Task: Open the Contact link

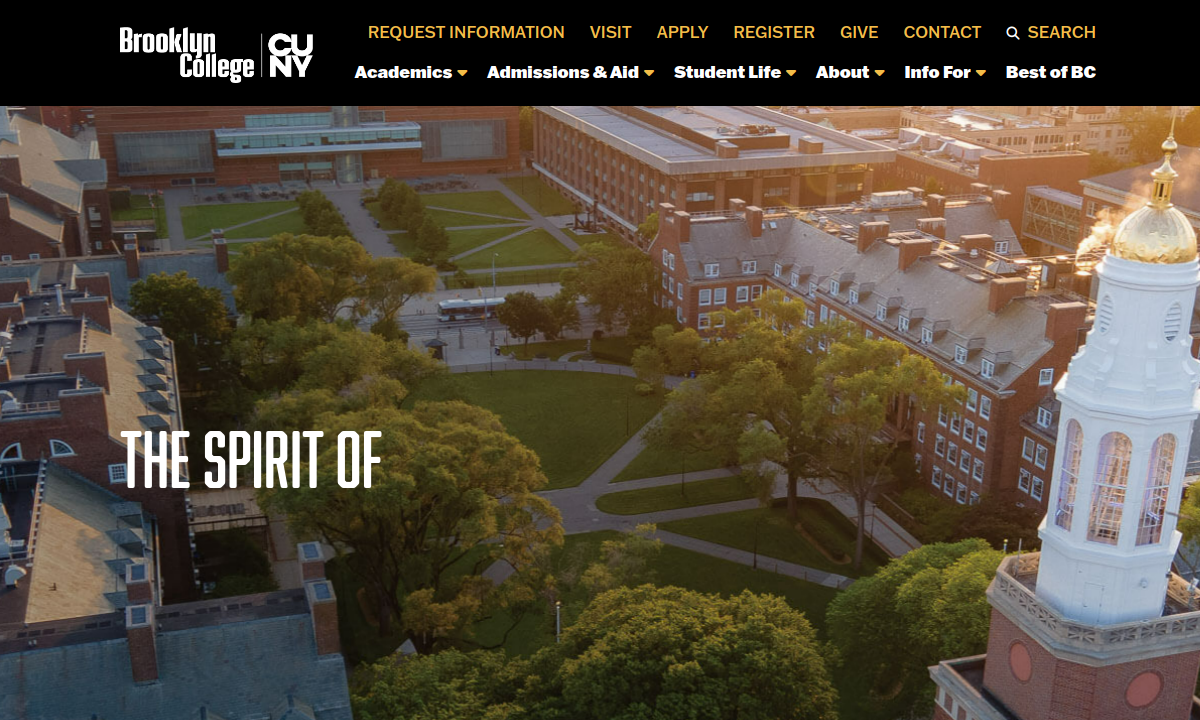Action: pos(942,32)
